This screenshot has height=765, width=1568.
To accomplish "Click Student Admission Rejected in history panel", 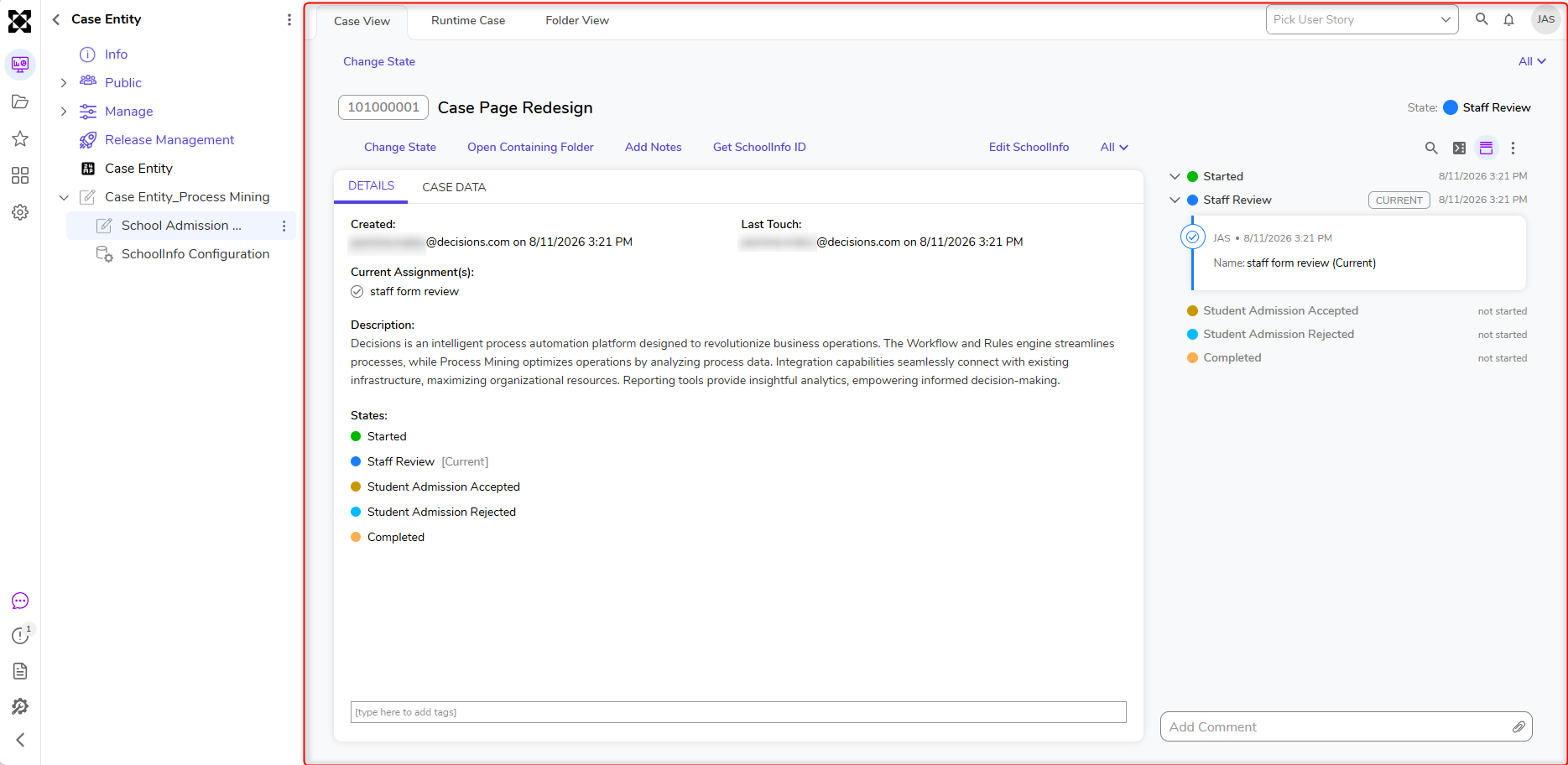I will point(1279,334).
